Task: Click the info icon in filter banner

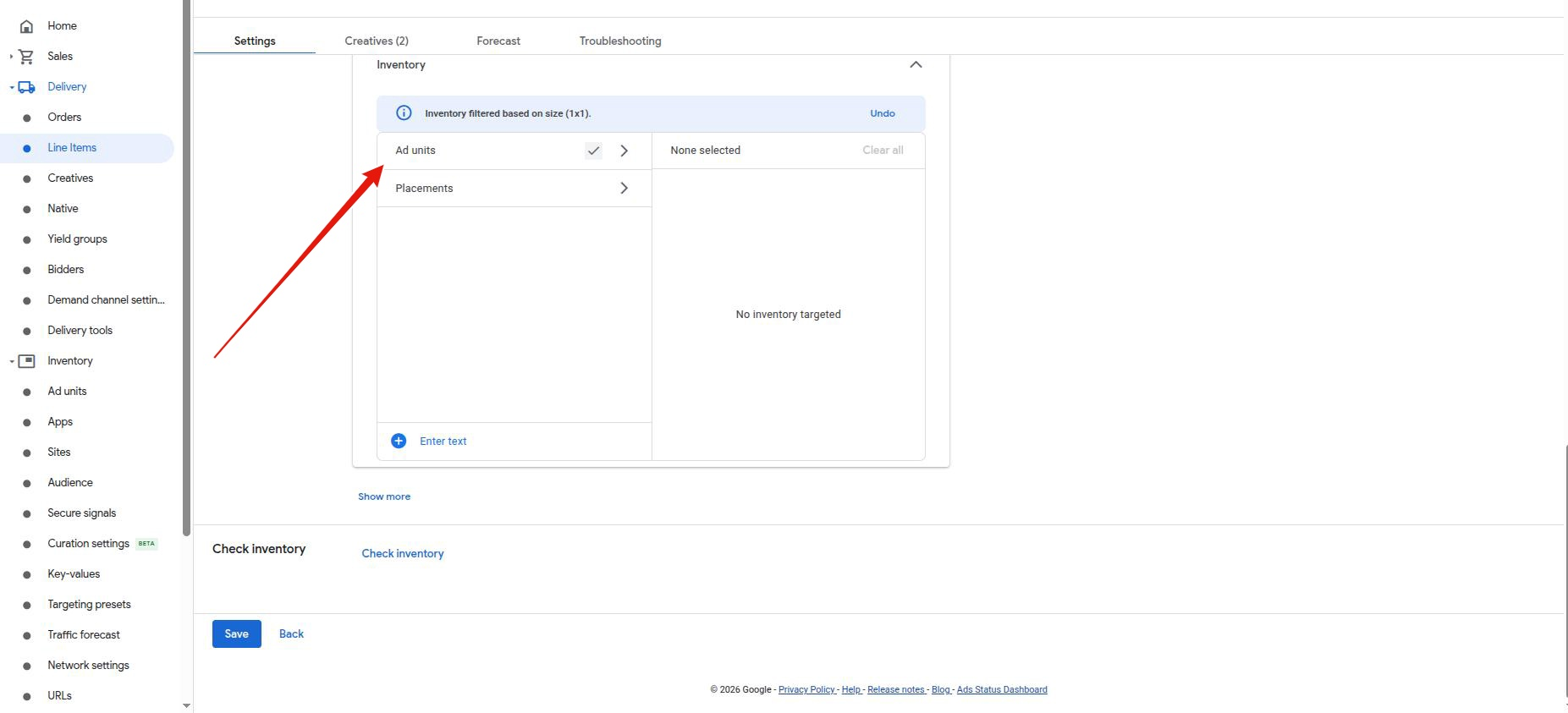Action: pyautogui.click(x=404, y=113)
